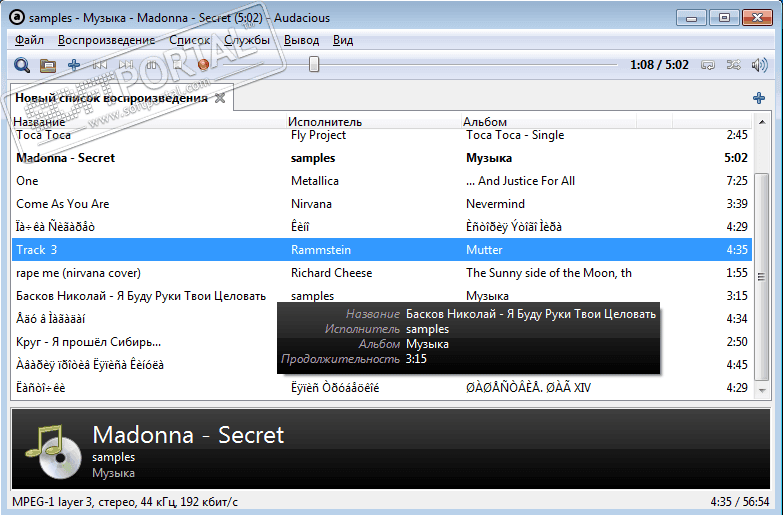This screenshot has height=515, width=783.
Task: Click the open files folder icon
Action: (x=48, y=65)
